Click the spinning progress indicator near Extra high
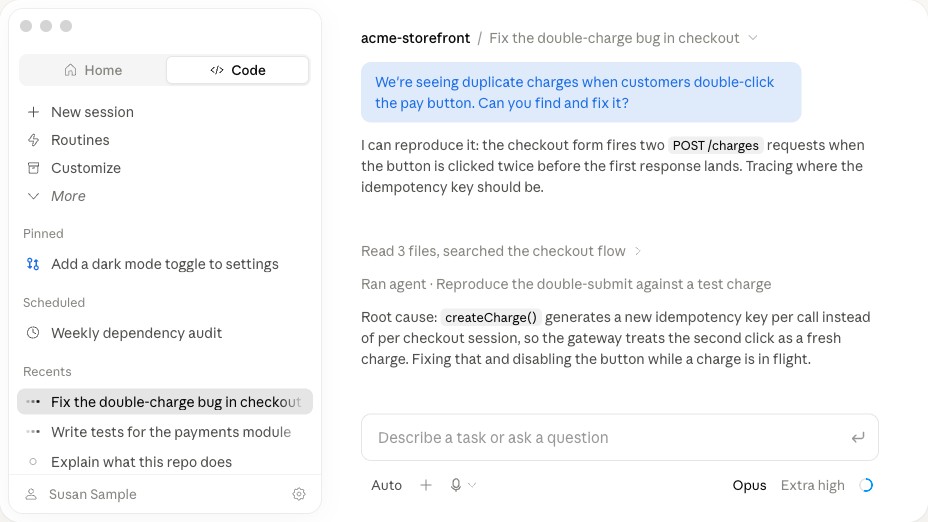 pos(866,485)
